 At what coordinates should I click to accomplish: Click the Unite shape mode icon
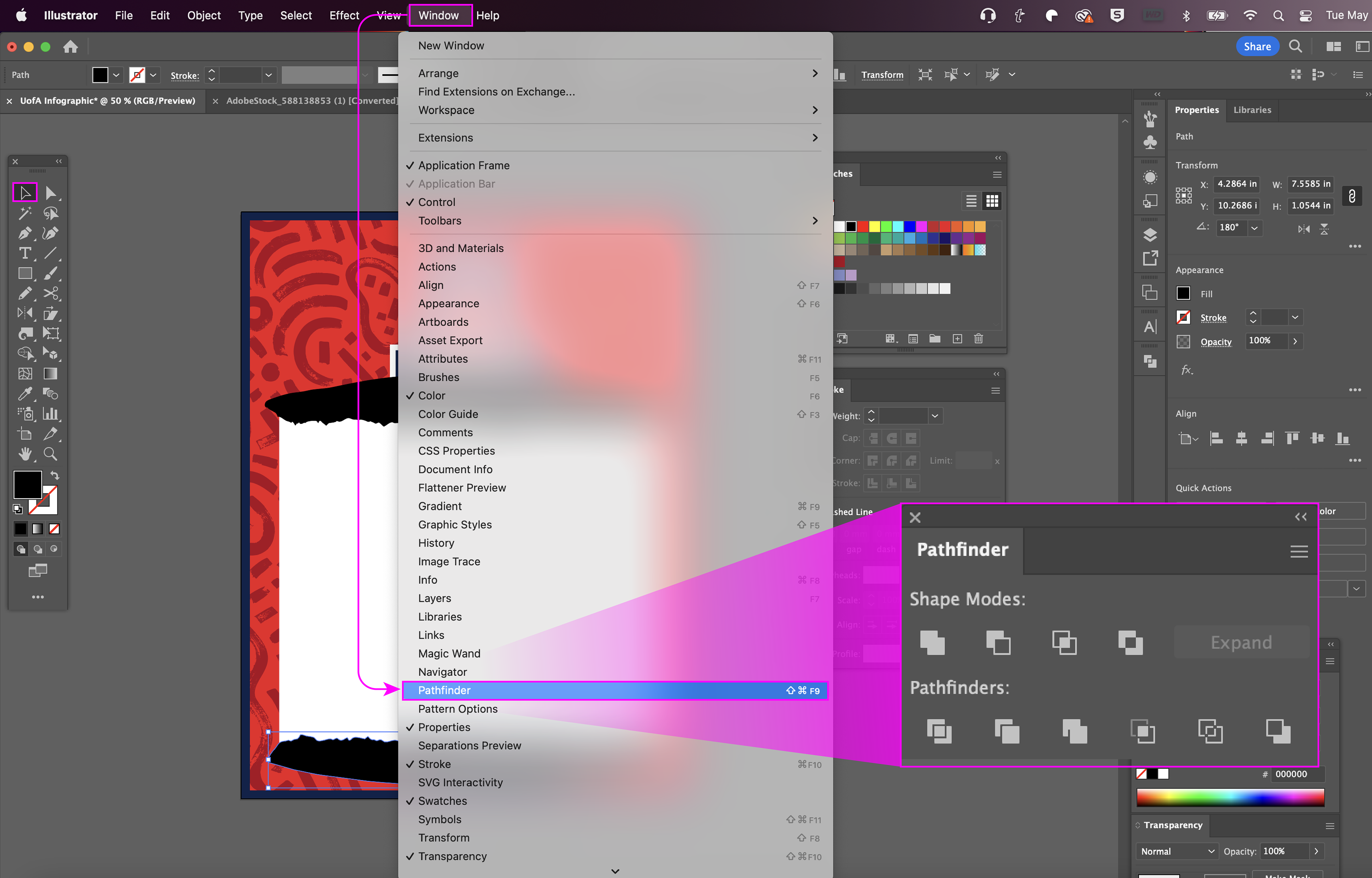[x=932, y=642]
